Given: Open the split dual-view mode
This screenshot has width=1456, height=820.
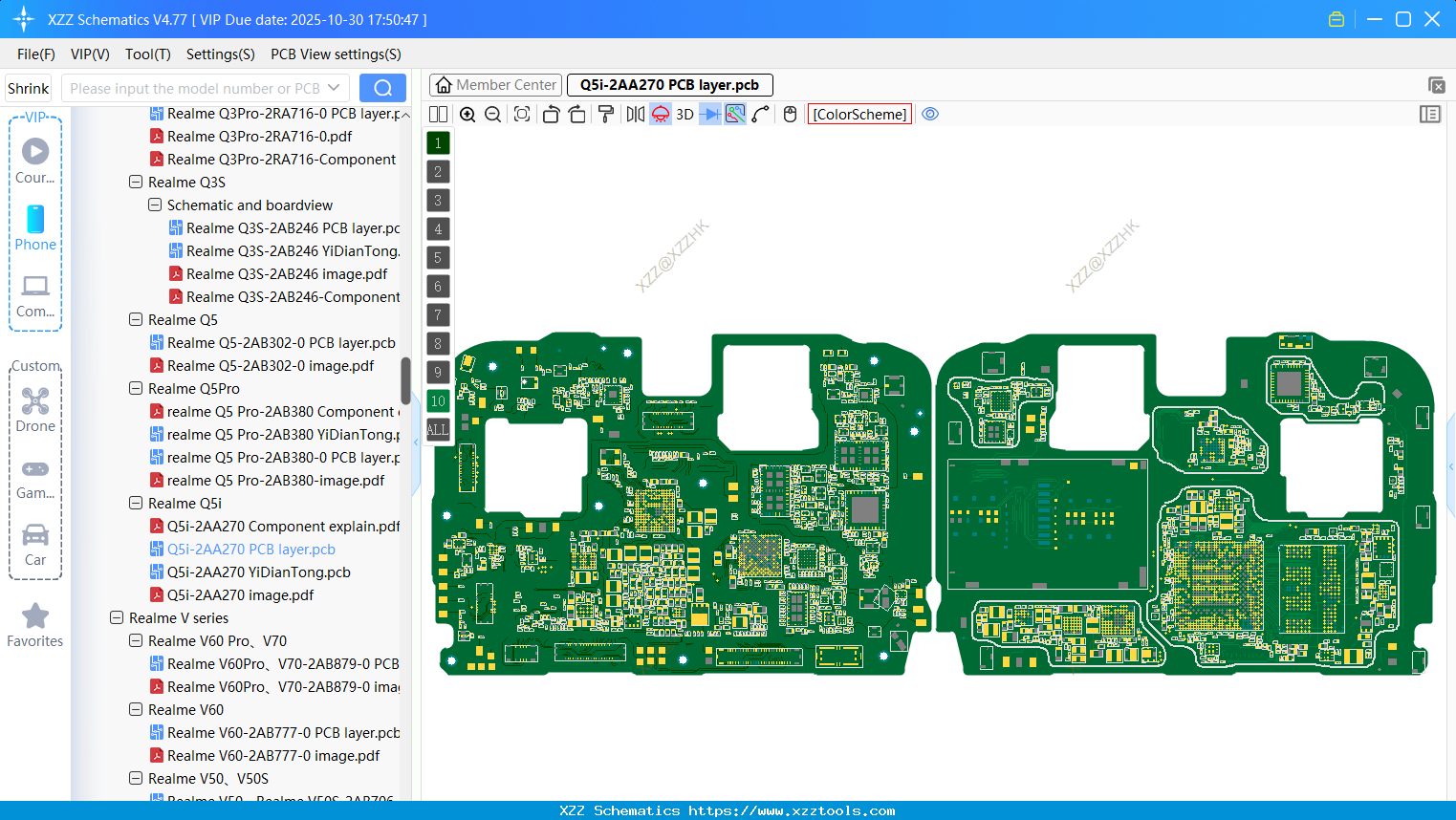Looking at the screenshot, I should pyautogui.click(x=437, y=114).
